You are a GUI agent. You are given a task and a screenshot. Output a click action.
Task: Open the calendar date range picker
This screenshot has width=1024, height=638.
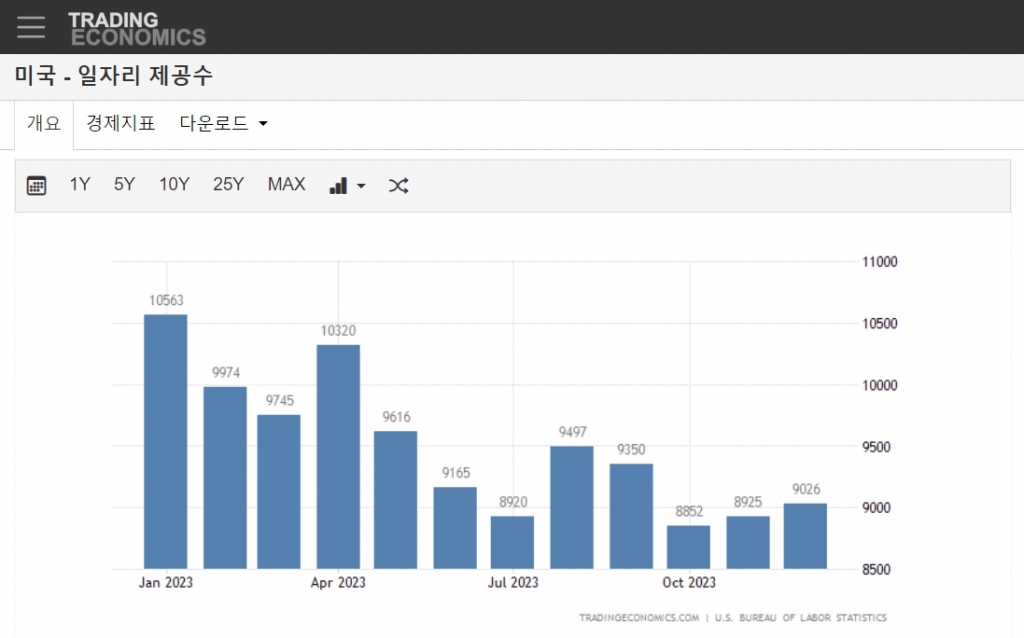(x=37, y=185)
